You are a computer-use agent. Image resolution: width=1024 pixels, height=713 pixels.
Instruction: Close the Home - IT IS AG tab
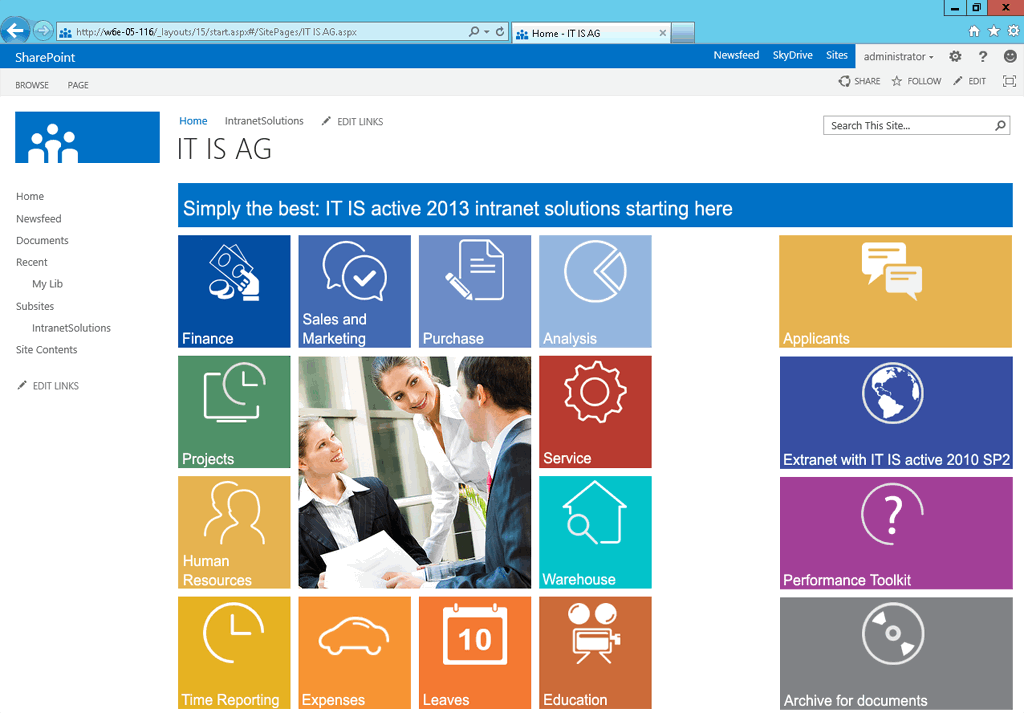pyautogui.click(x=662, y=33)
